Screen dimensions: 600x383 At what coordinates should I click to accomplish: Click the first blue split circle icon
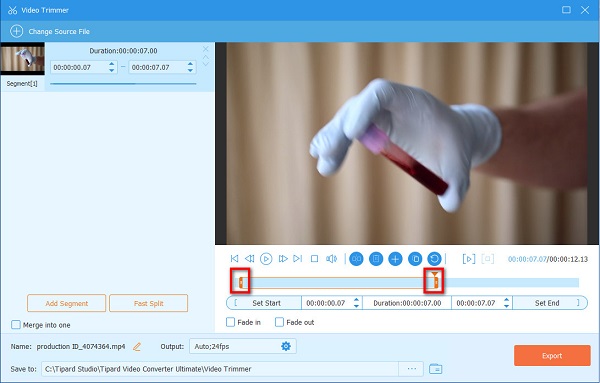[x=356, y=259]
